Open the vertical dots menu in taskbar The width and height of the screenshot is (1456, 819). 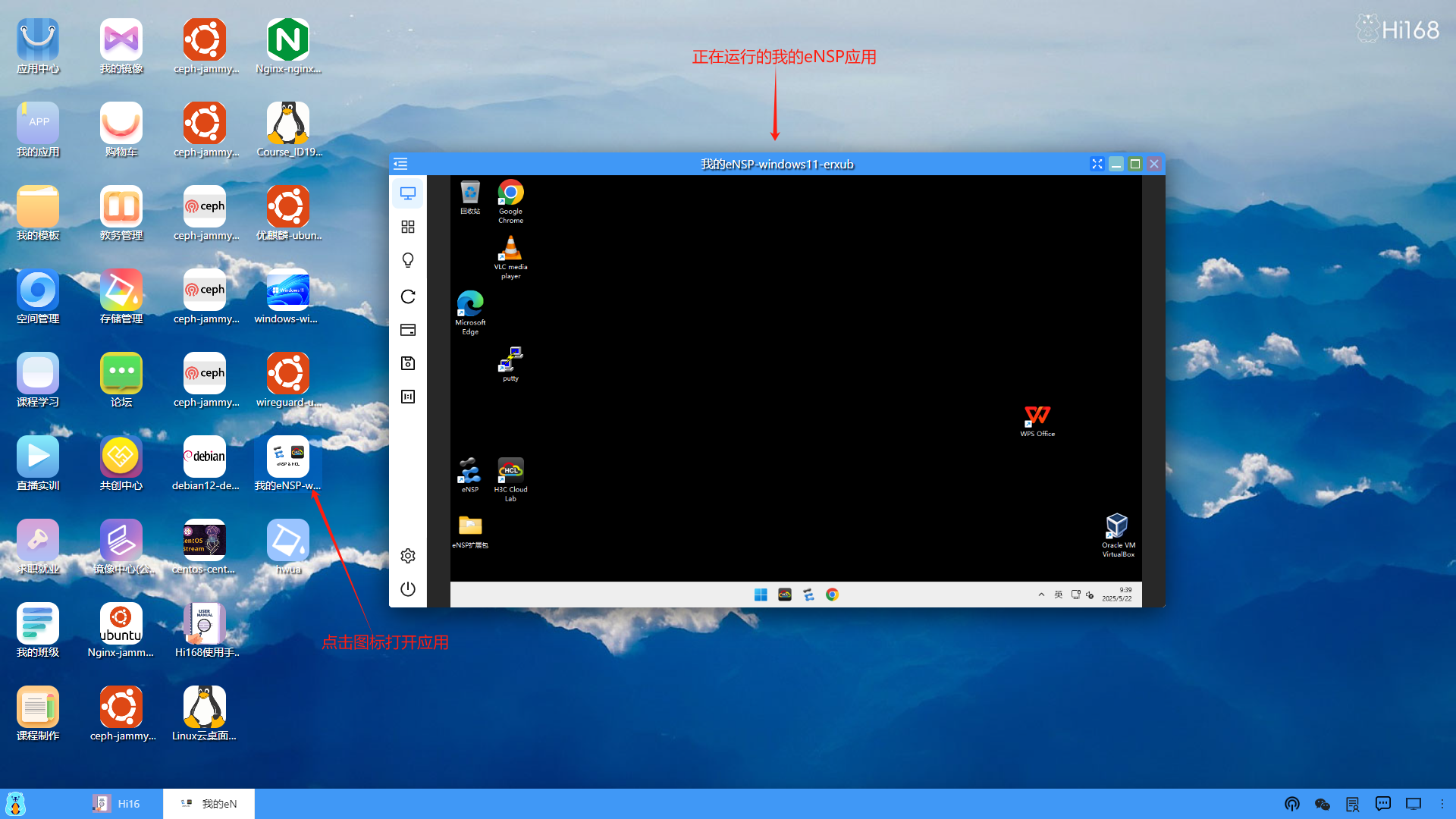pos(1442,804)
